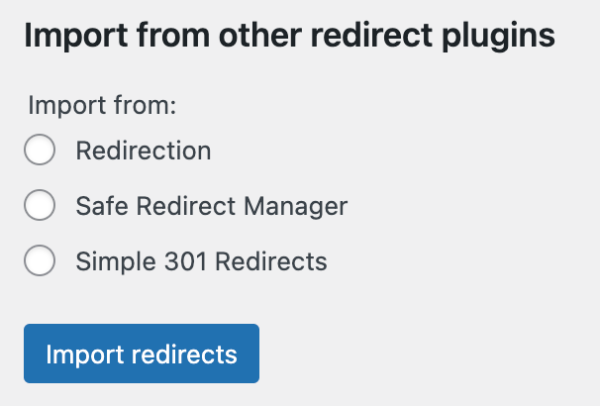Pick the Redirection plugin circle

click(40, 152)
